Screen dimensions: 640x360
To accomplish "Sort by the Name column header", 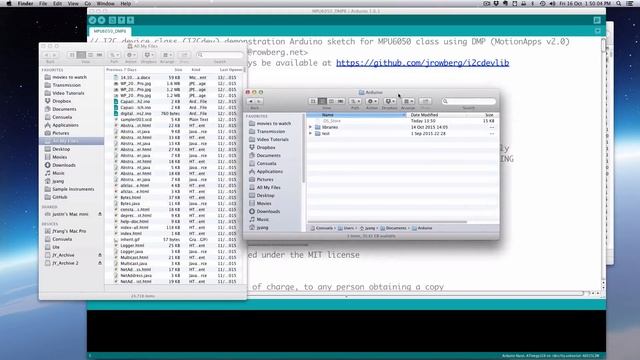I will [357, 115].
